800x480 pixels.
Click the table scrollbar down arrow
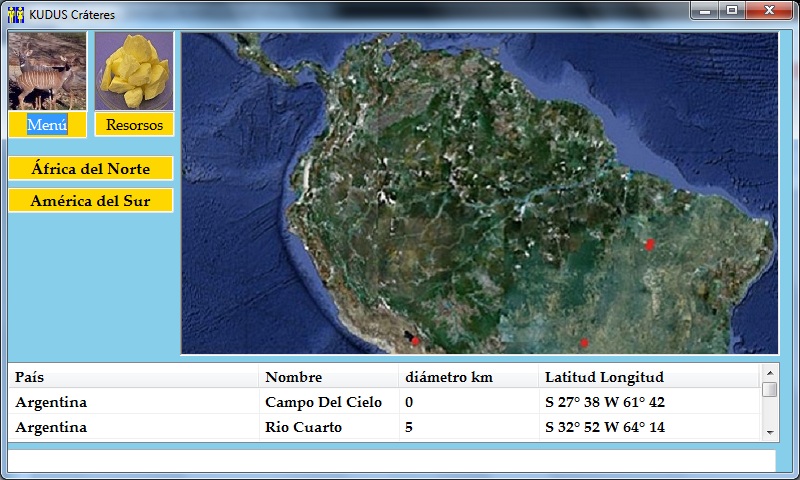[769, 432]
